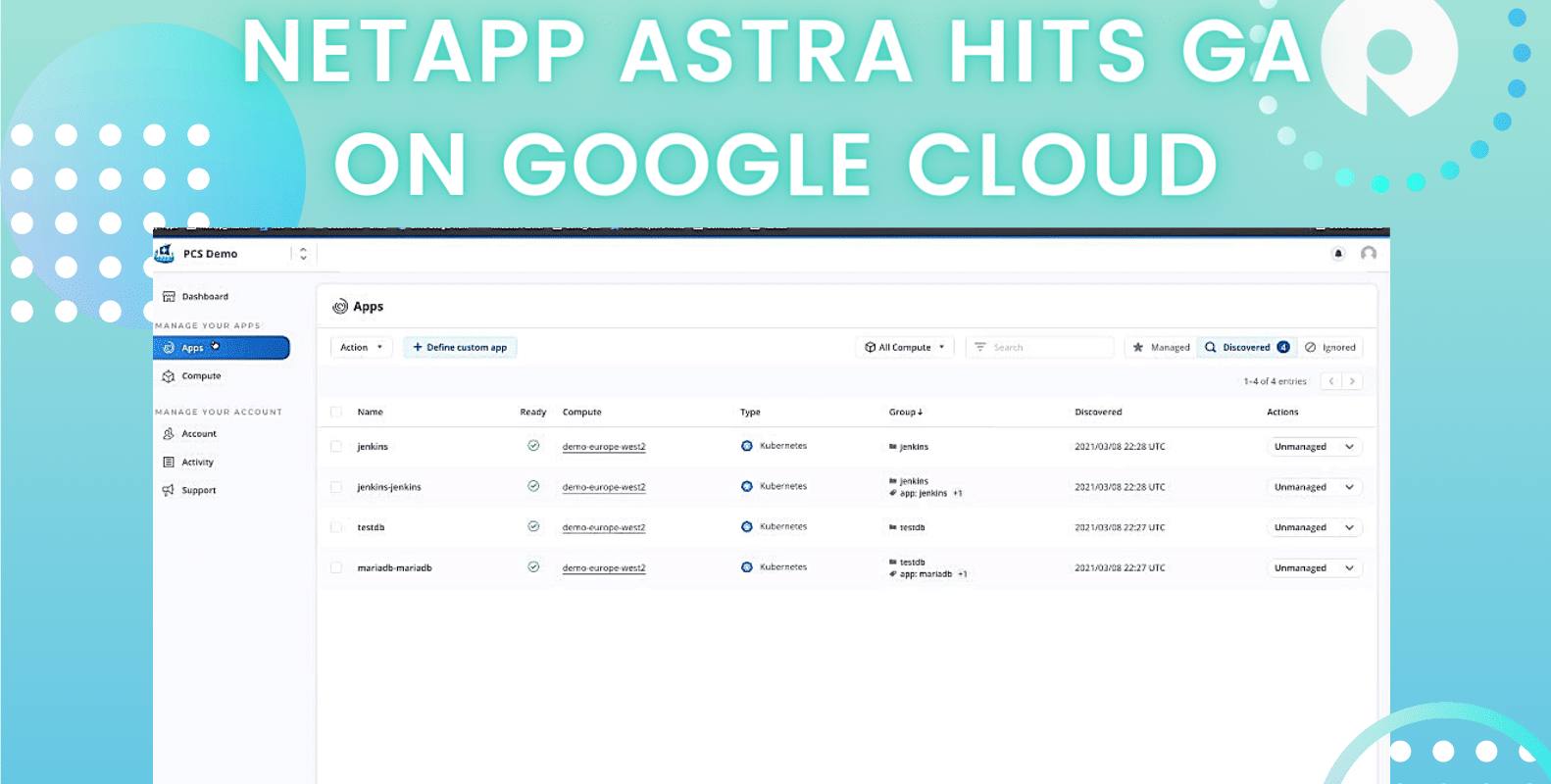
Task: Click Define custom app button
Action: pos(460,347)
